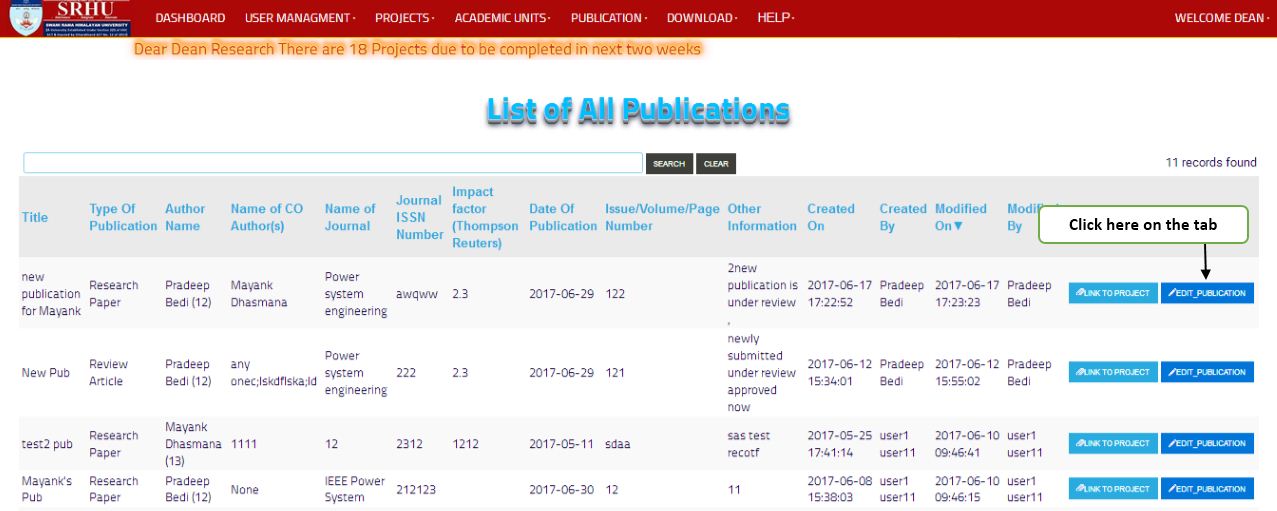
Task: Sort by Type Of Publication column
Action: 123,217
